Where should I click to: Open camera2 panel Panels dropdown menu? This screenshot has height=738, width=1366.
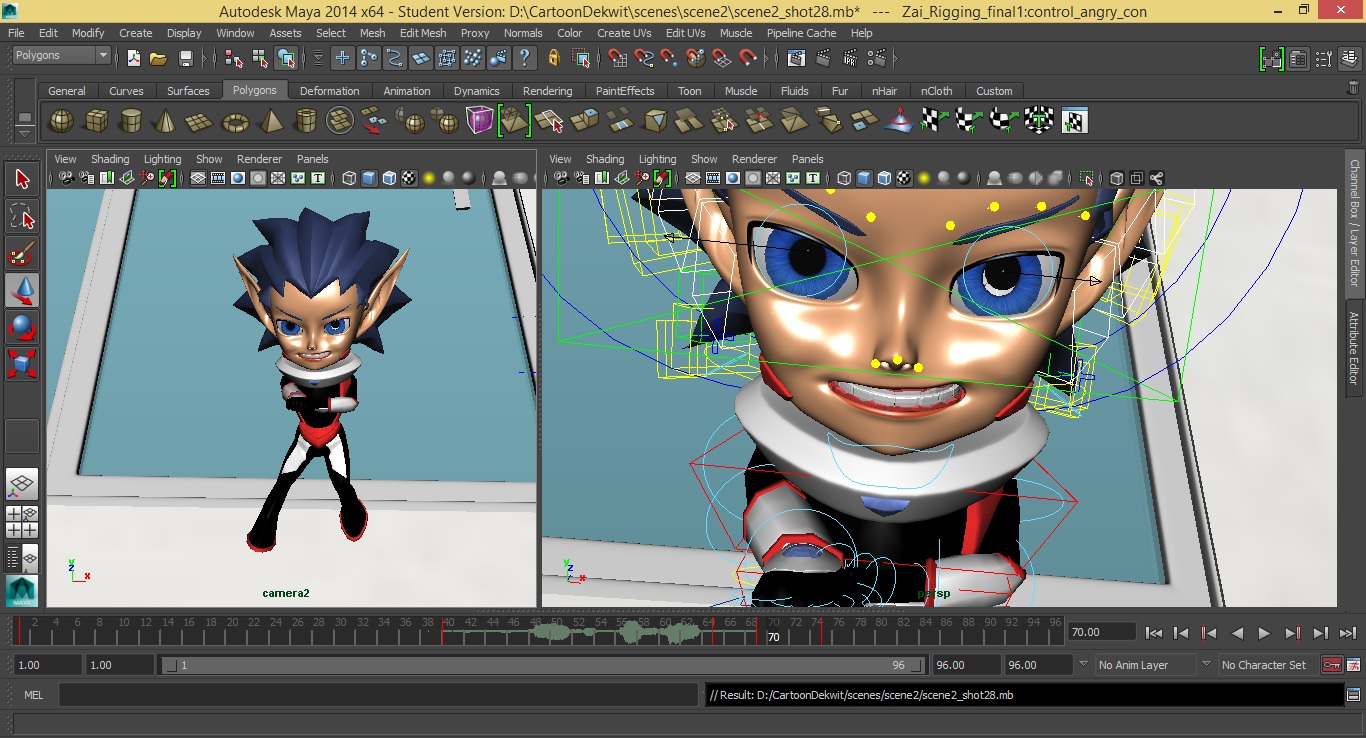click(312, 159)
